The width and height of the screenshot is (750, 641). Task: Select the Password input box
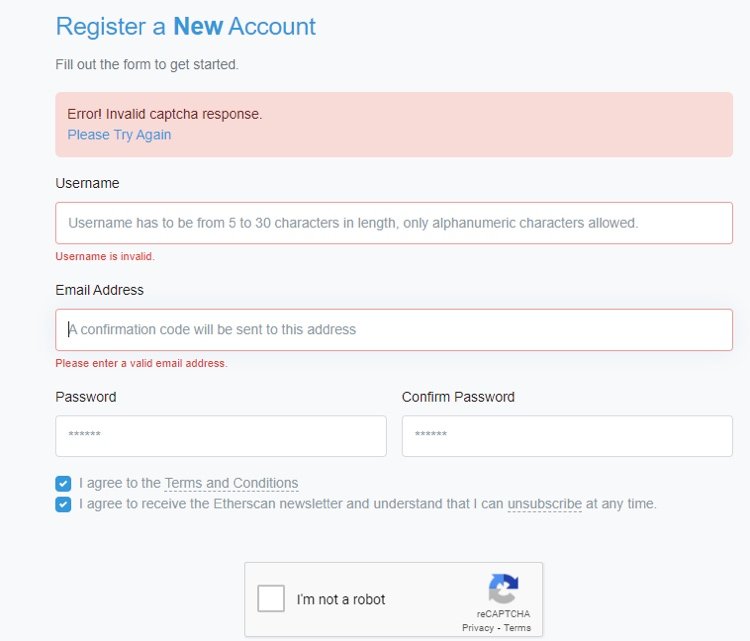tap(221, 436)
